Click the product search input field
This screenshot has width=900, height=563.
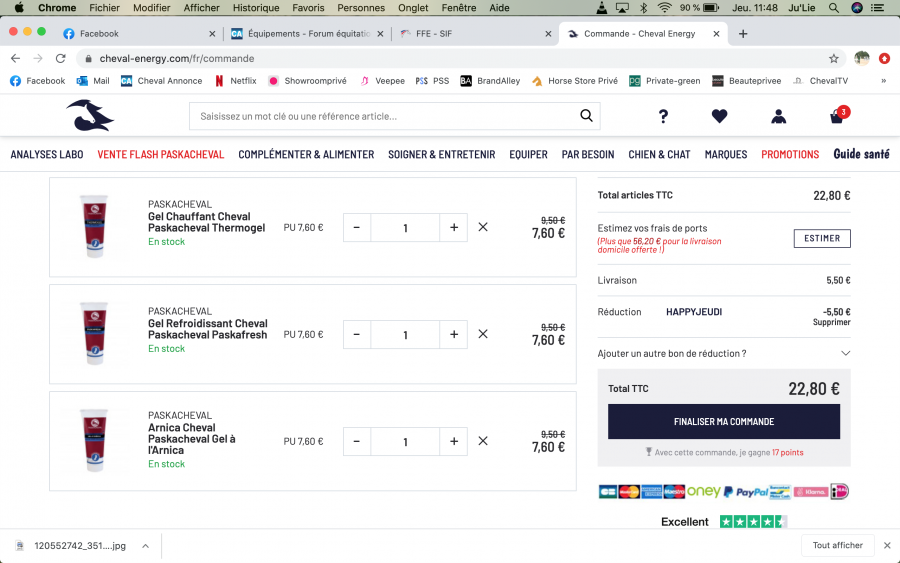coord(385,116)
